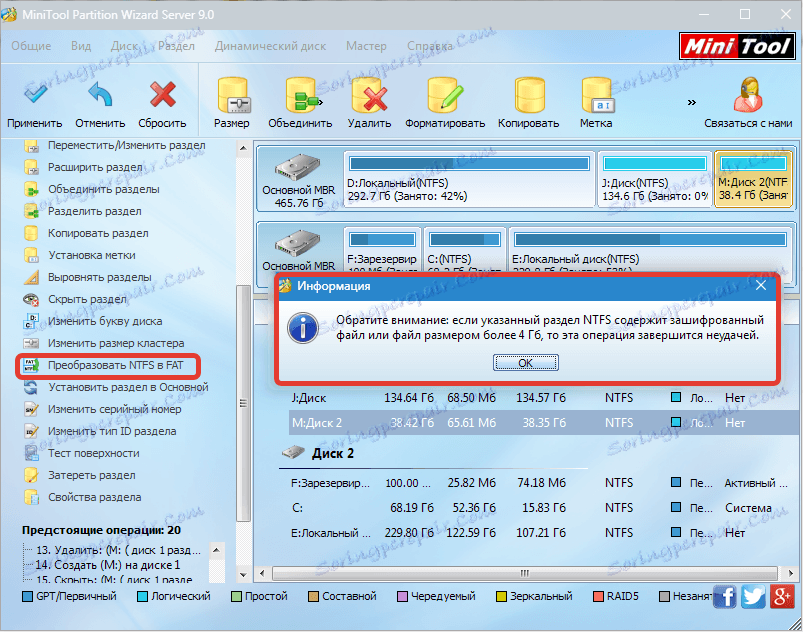803x632 pixels.
Task: Click the Установить раздел в Основной icon
Action: (x=31, y=388)
